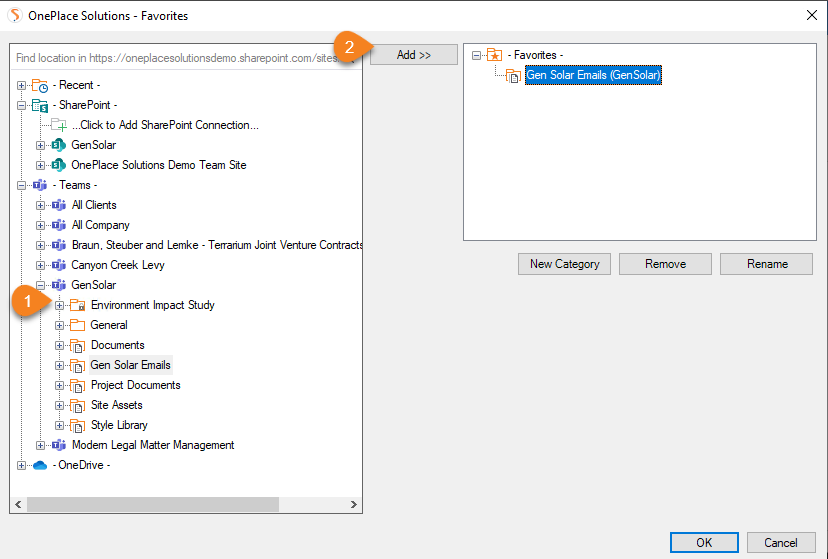This screenshot has height=559, width=828.
Task: Expand the Site Assets library
Action: click(59, 406)
